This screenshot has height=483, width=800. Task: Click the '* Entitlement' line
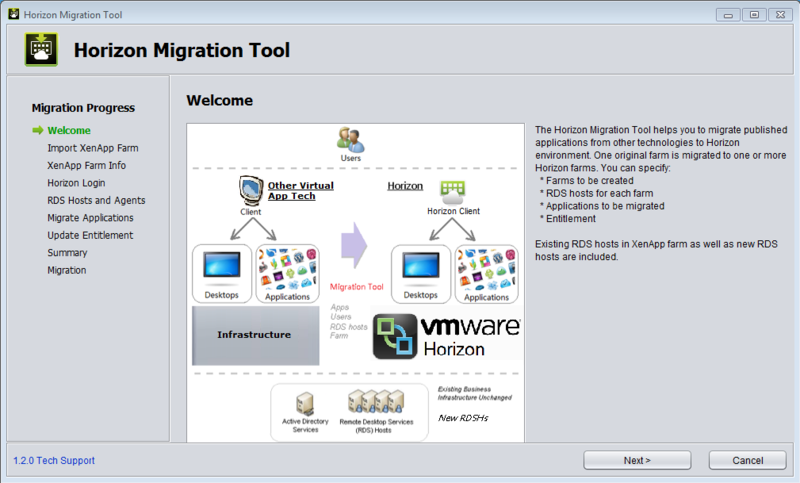tap(568, 219)
